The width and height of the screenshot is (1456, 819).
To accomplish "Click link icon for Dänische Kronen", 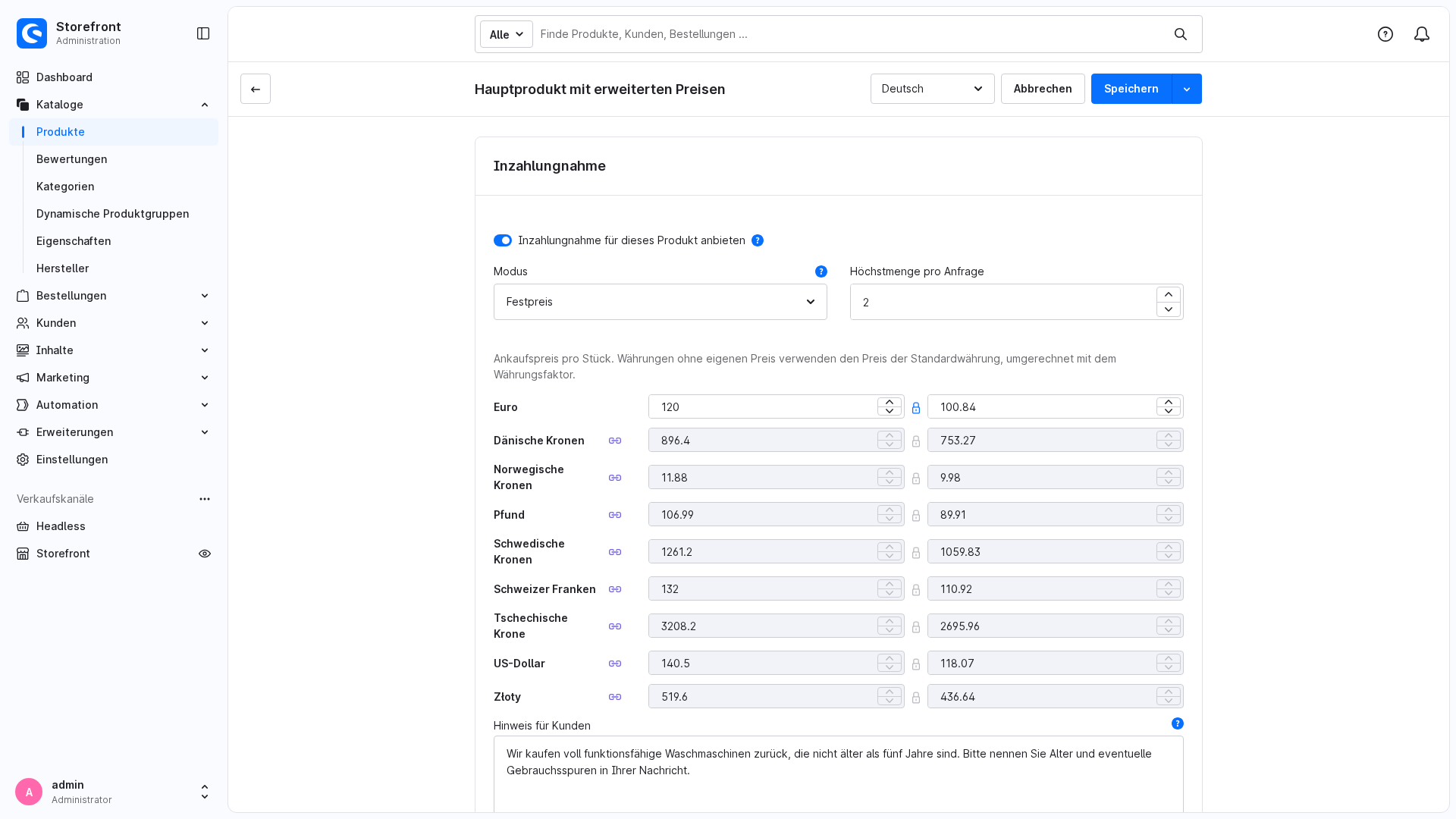I will click(615, 441).
